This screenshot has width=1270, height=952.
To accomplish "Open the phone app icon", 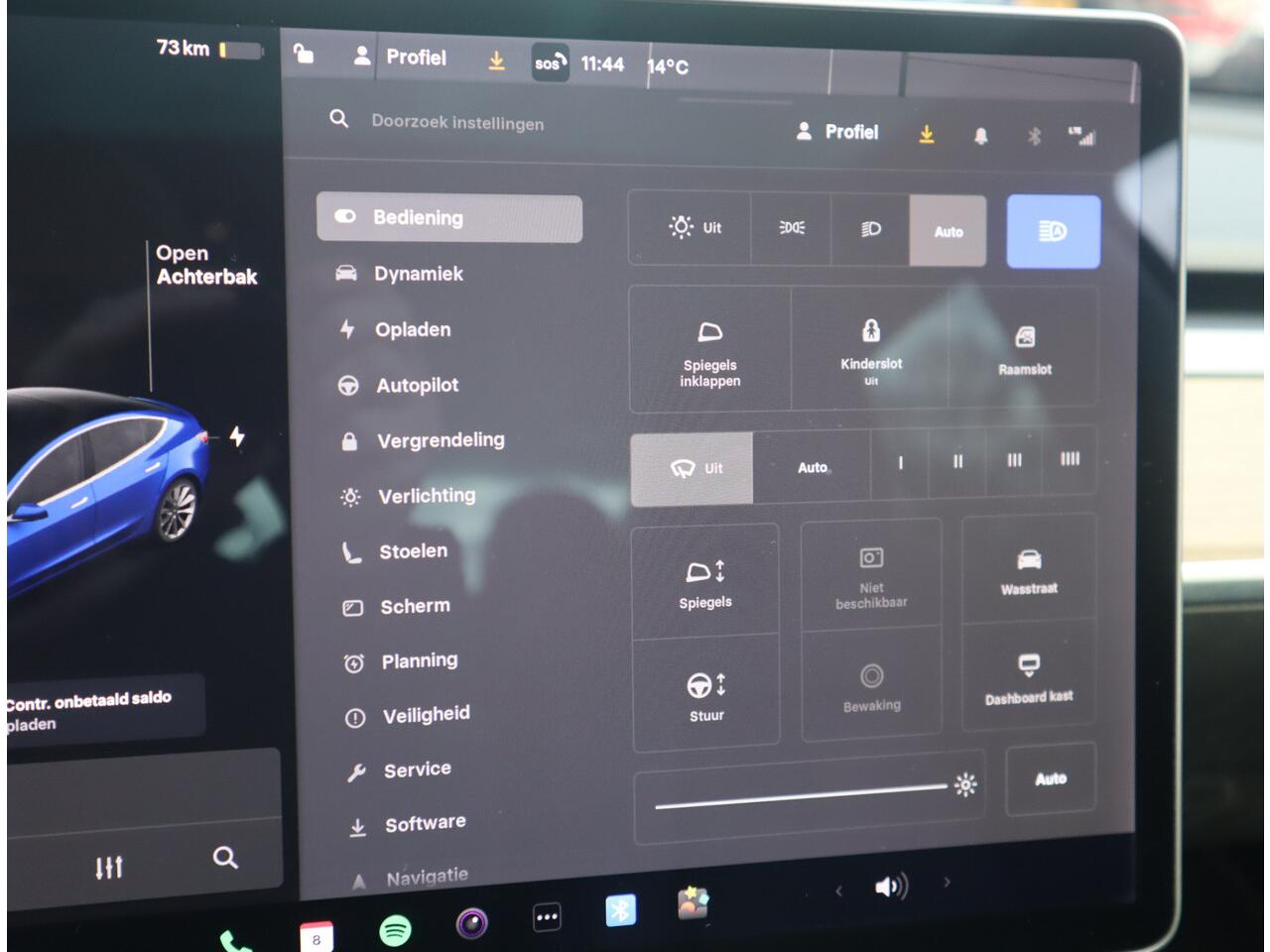I will tap(234, 940).
